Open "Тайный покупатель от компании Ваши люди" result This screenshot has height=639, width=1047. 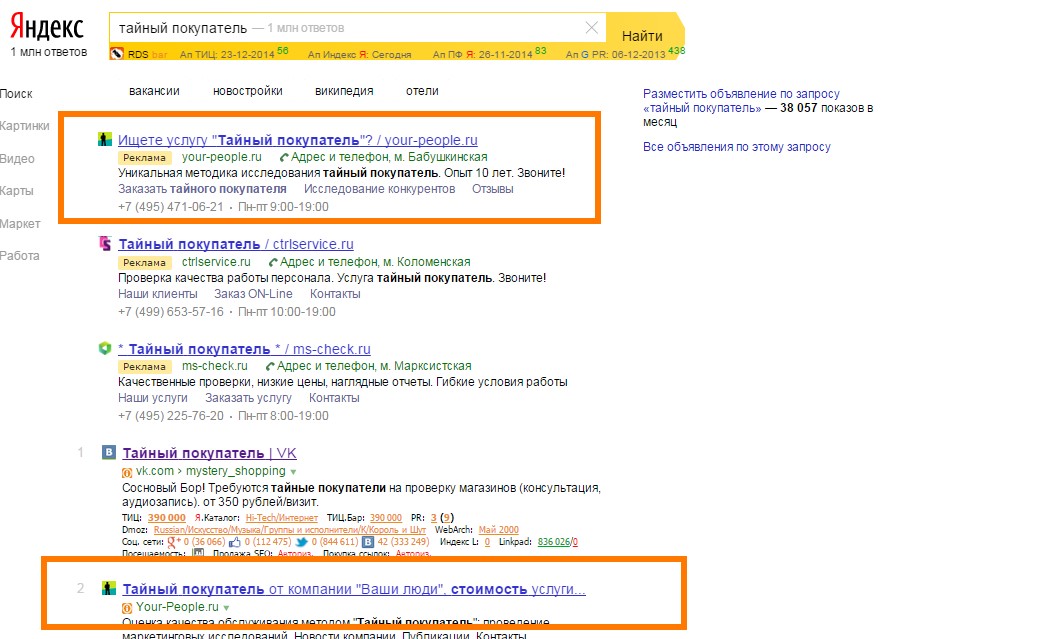(x=354, y=590)
